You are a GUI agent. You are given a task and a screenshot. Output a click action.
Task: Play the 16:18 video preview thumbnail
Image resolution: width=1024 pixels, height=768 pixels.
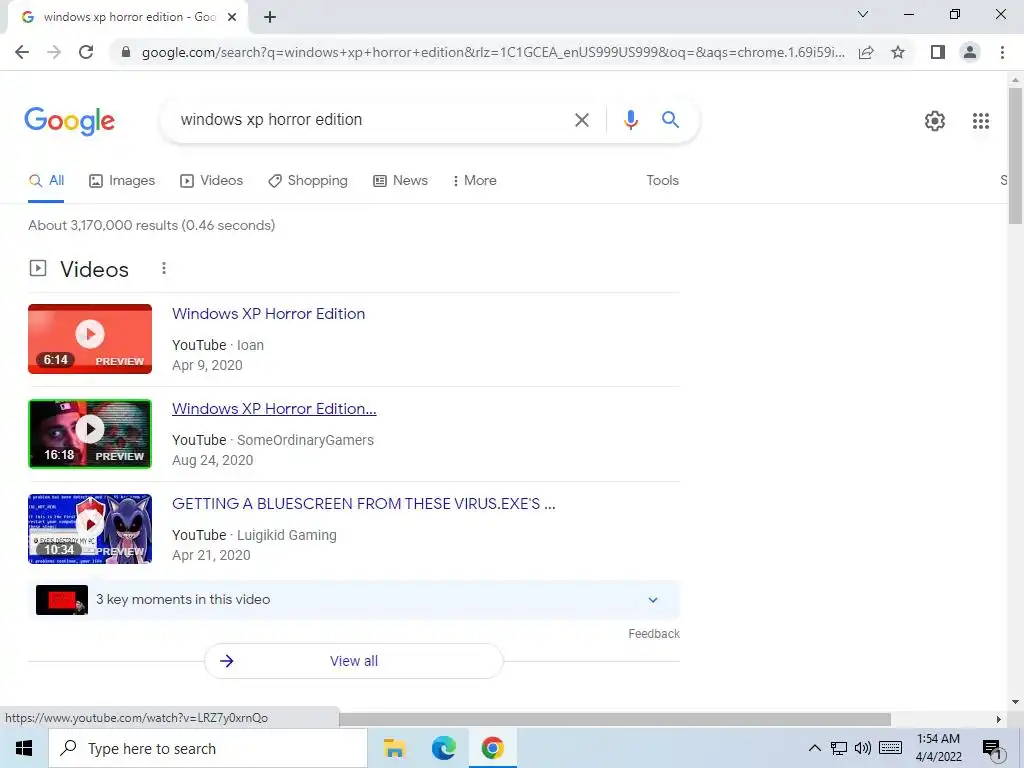[x=90, y=434]
